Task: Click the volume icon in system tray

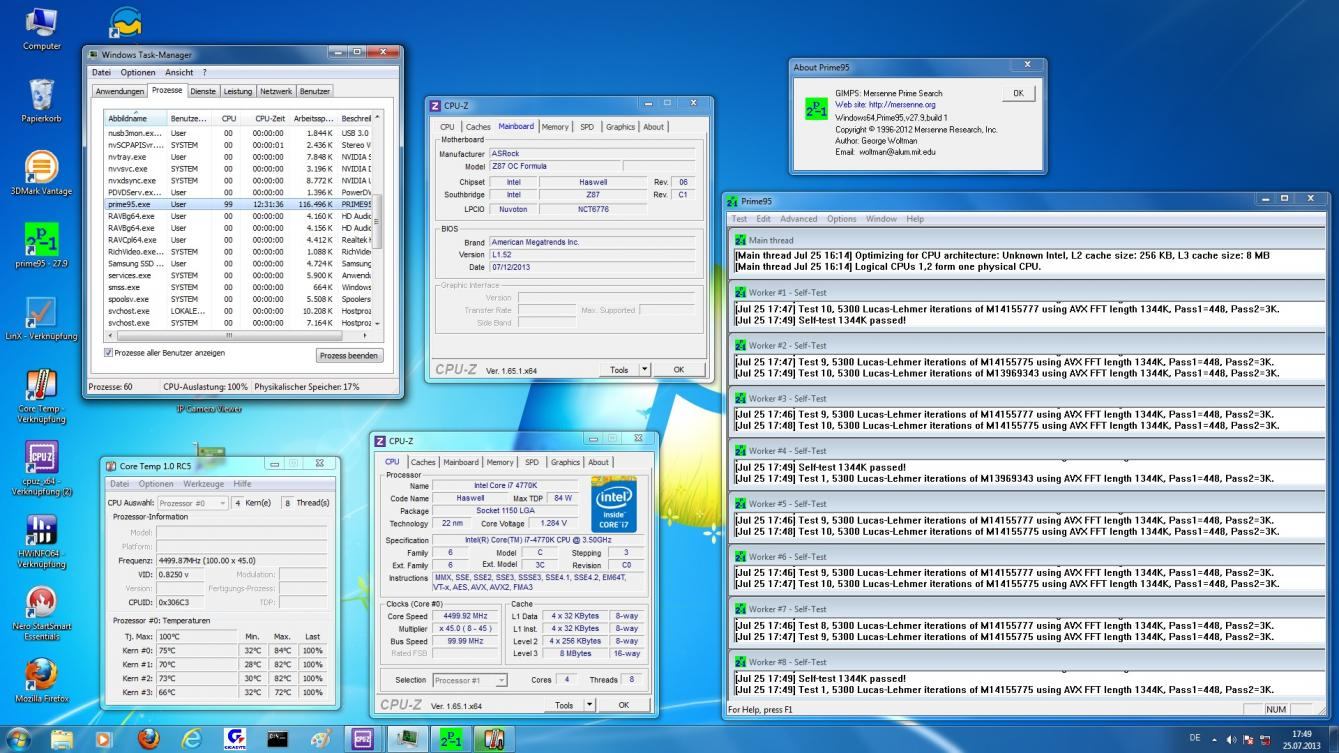Action: (1231, 740)
